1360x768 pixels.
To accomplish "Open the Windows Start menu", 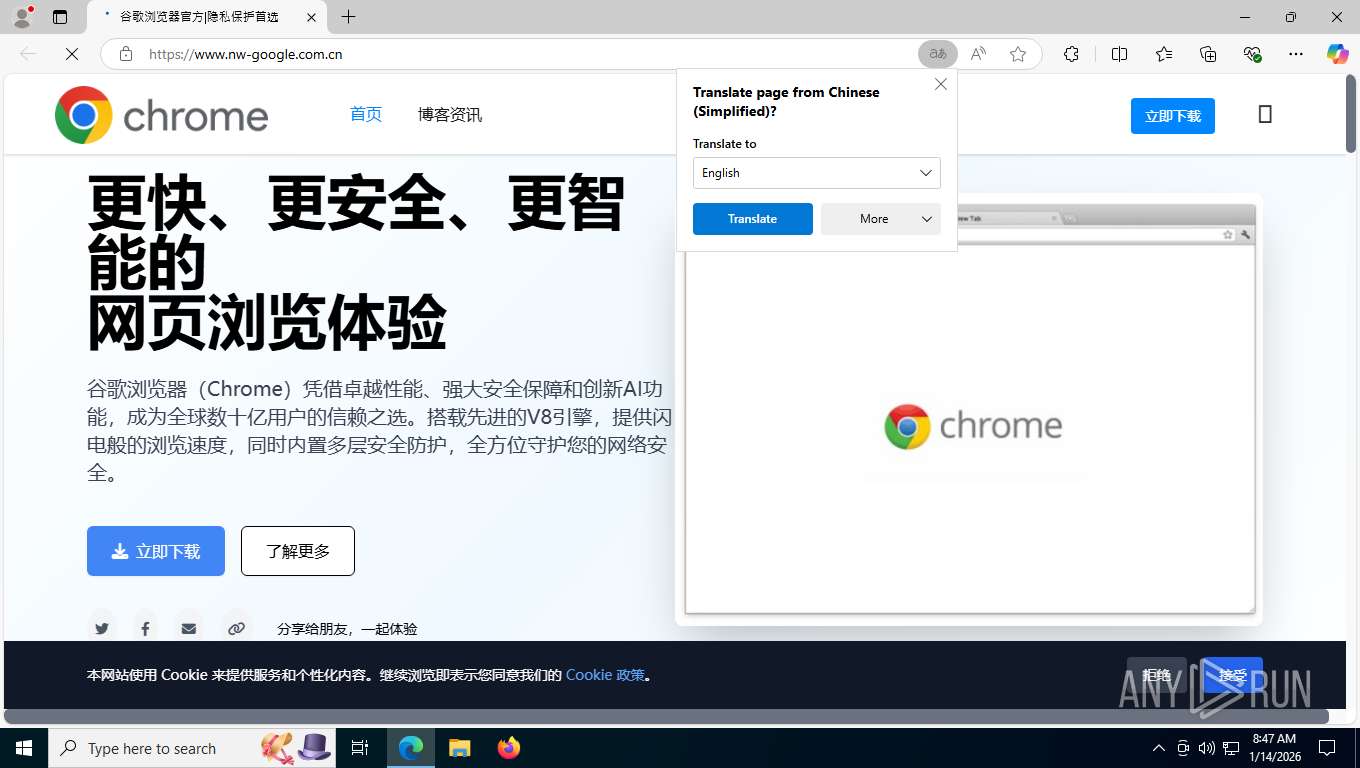I will click(23, 748).
